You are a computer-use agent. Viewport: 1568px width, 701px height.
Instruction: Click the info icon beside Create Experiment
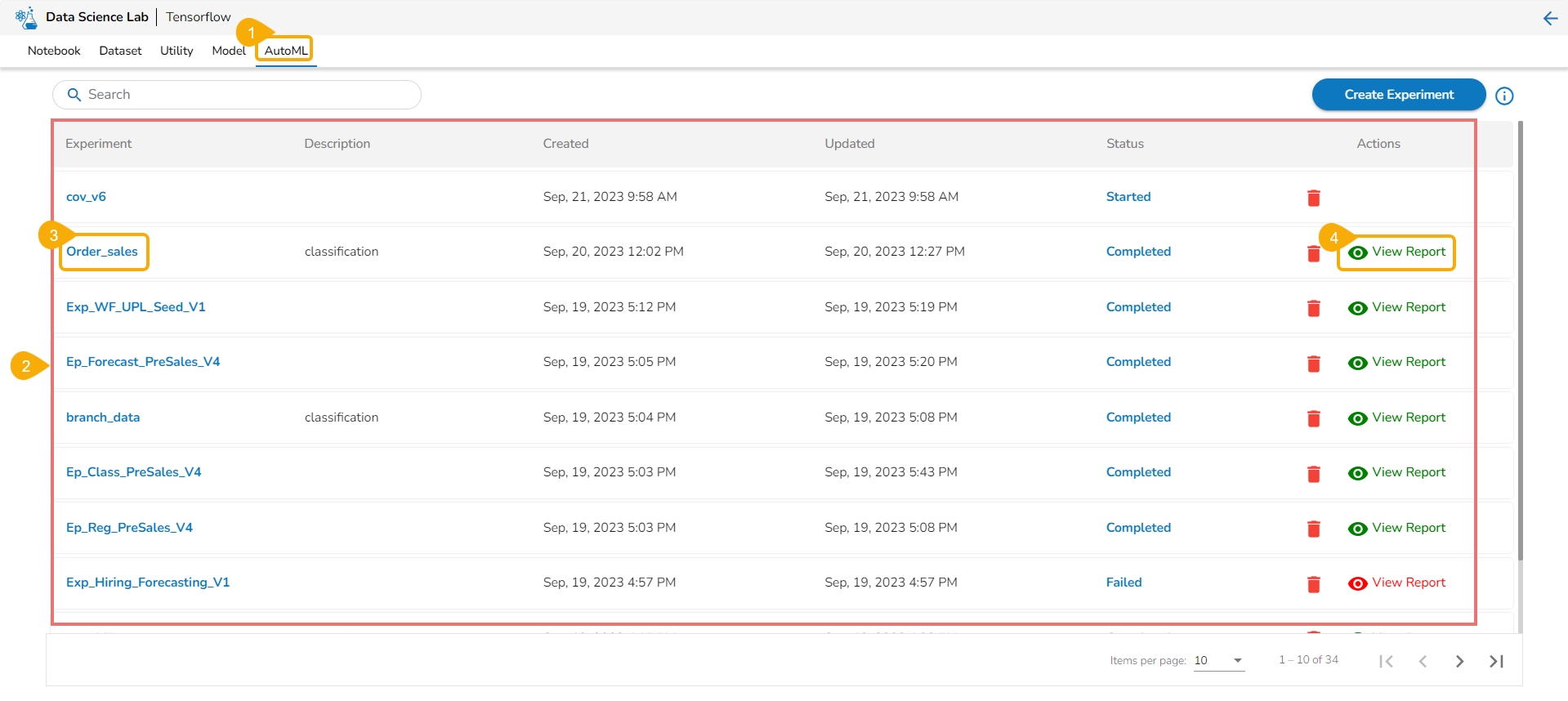pos(1503,96)
